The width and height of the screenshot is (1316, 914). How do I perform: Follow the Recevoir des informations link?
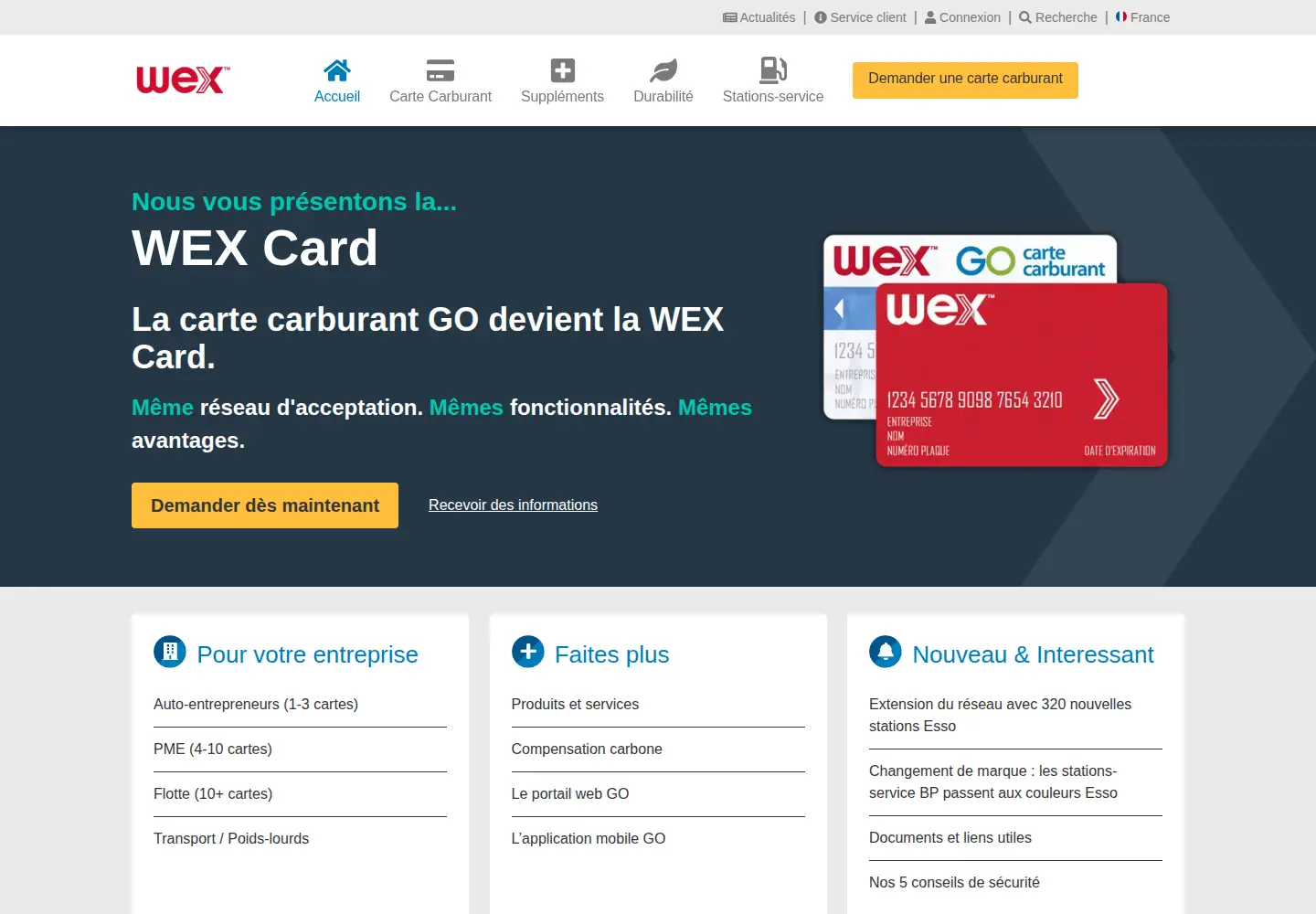point(513,505)
